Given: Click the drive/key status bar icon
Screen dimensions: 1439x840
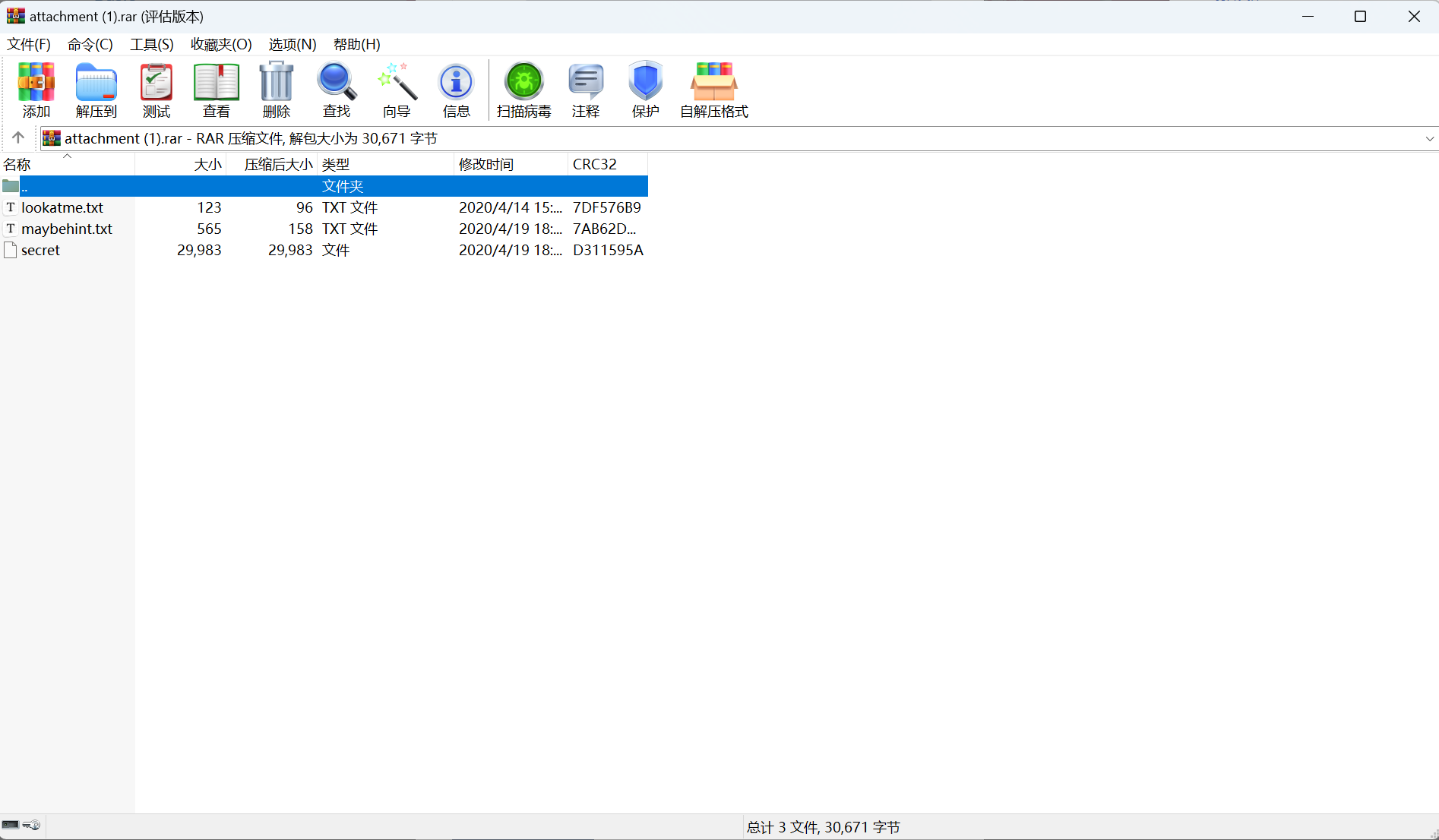Looking at the screenshot, I should 21,825.
